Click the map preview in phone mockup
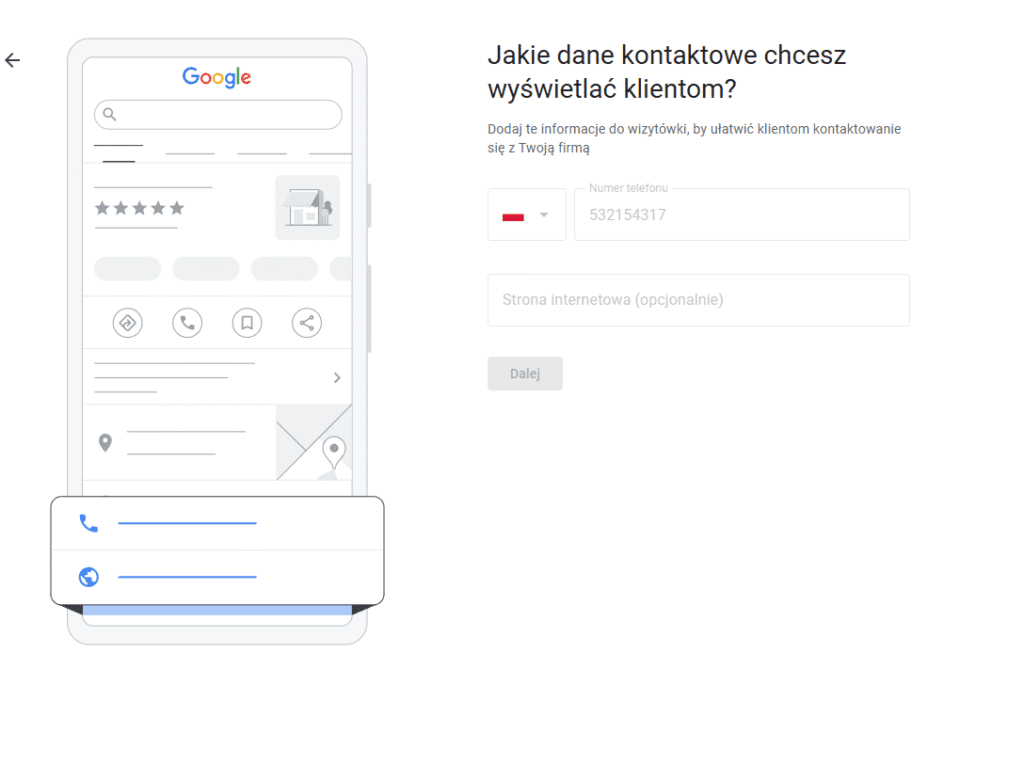1024x764 pixels. pos(313,442)
